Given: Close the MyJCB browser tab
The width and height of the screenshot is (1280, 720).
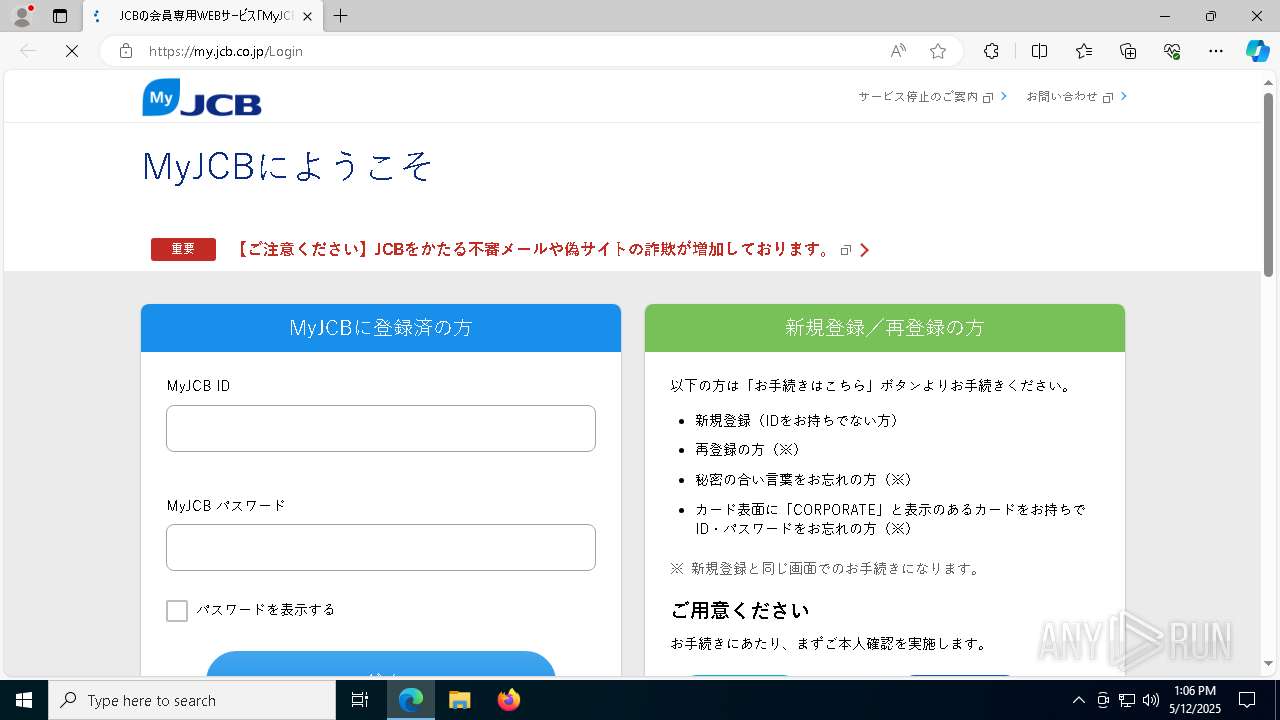Looking at the screenshot, I should (307, 16).
